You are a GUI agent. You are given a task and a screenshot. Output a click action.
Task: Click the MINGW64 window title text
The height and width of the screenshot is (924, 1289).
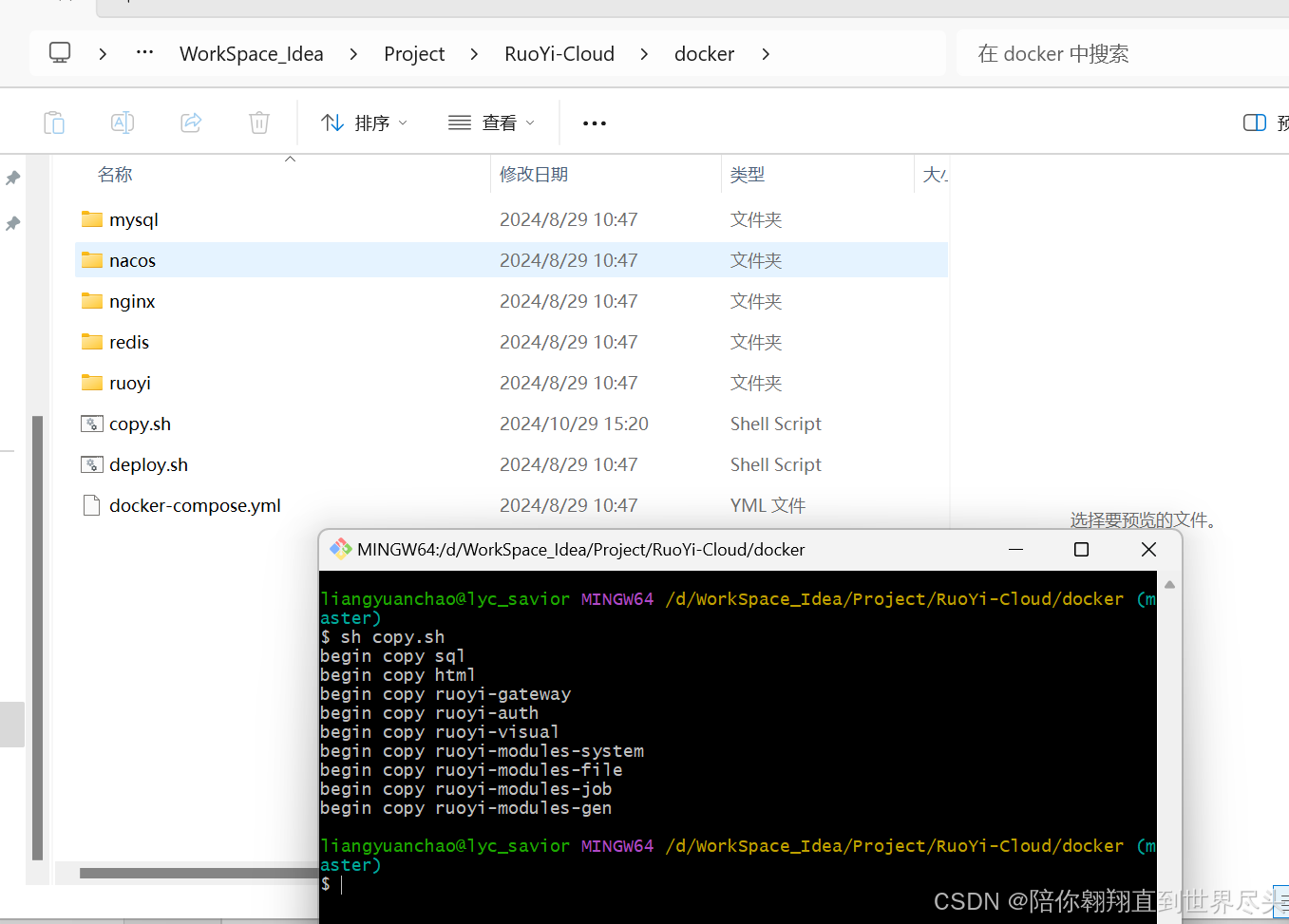pyautogui.click(x=580, y=550)
